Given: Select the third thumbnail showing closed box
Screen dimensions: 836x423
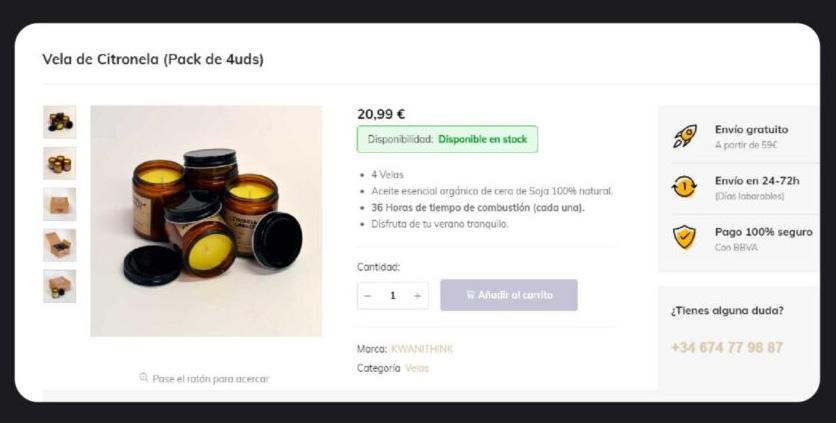Looking at the screenshot, I should coord(59,204).
